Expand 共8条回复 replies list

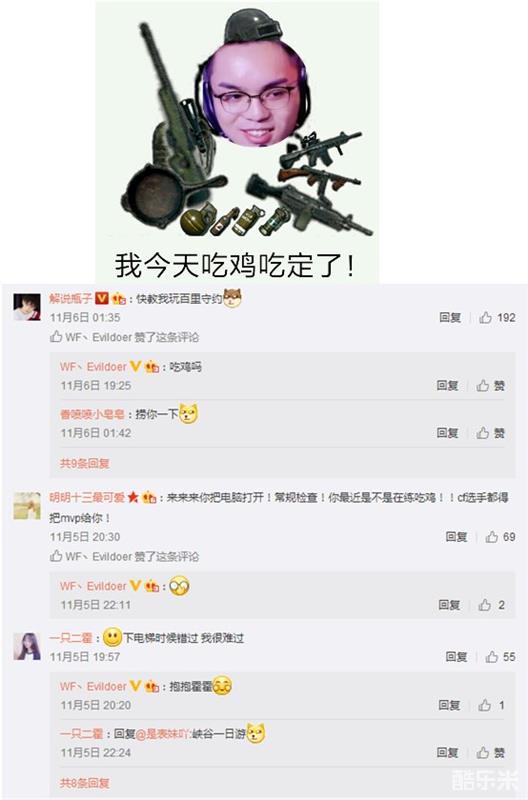85,783
